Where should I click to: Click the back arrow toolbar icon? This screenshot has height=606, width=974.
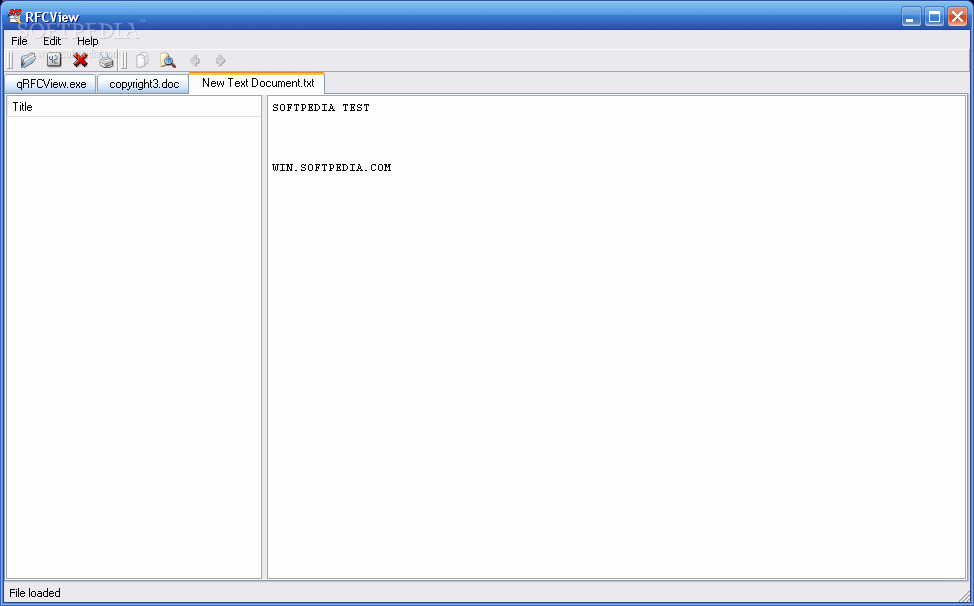pyautogui.click(x=195, y=60)
